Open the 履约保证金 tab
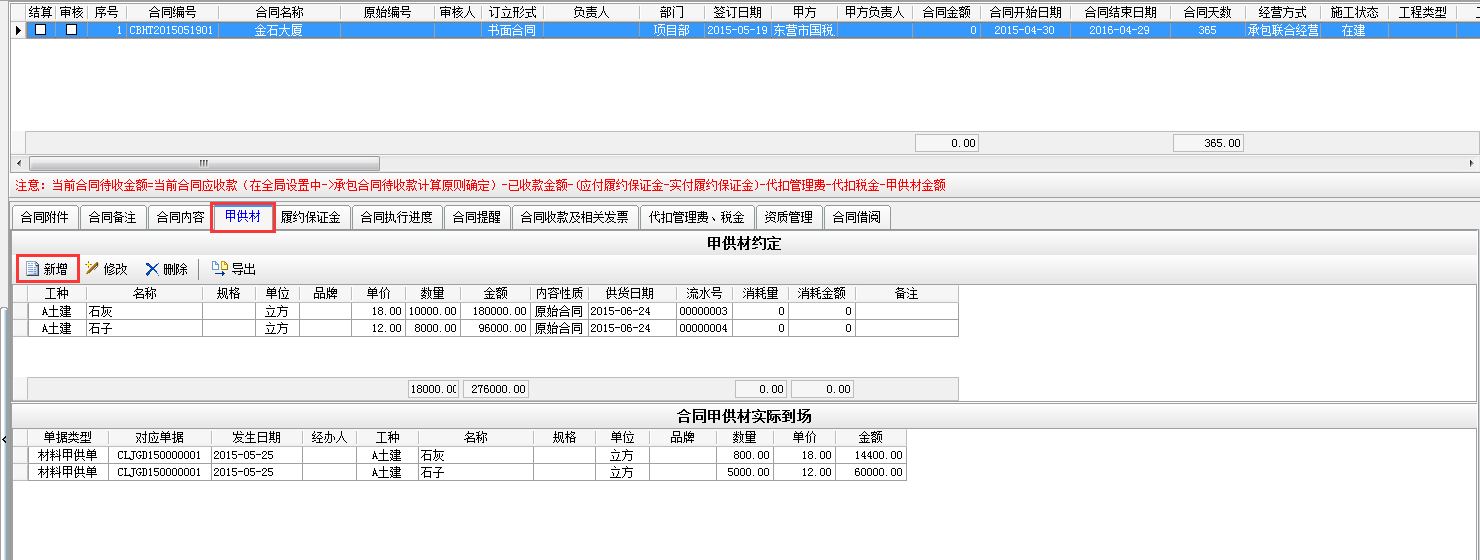The width and height of the screenshot is (1480, 560). point(310,217)
